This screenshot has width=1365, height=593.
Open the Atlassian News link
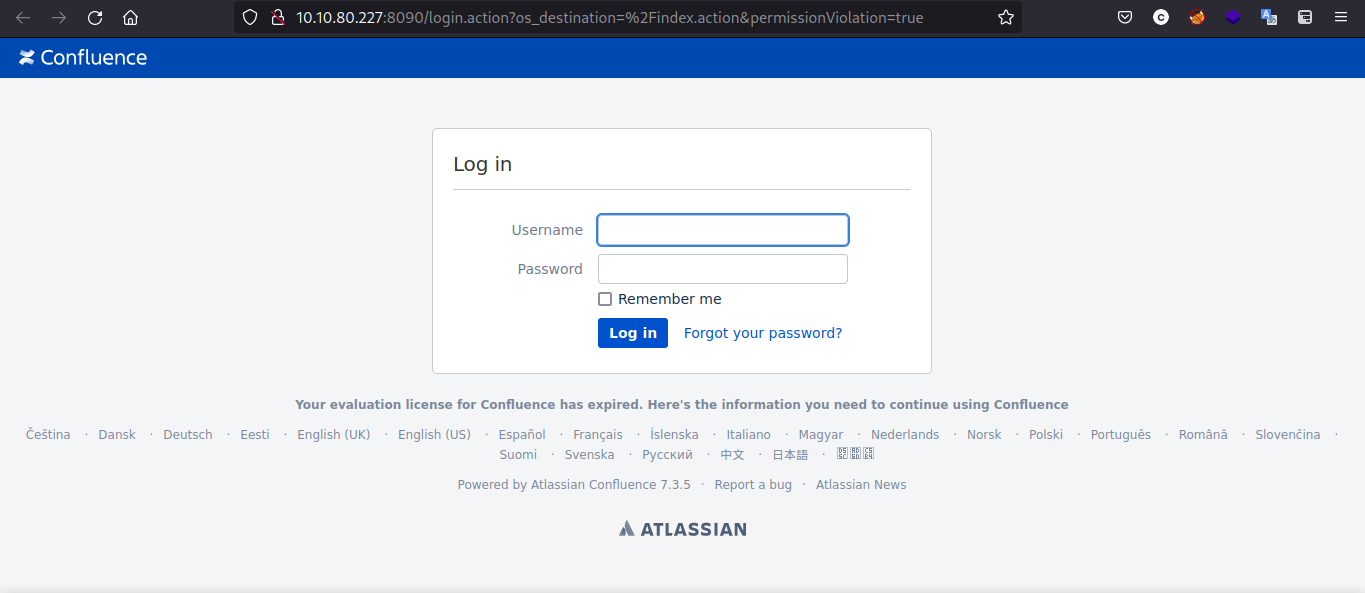point(861,485)
